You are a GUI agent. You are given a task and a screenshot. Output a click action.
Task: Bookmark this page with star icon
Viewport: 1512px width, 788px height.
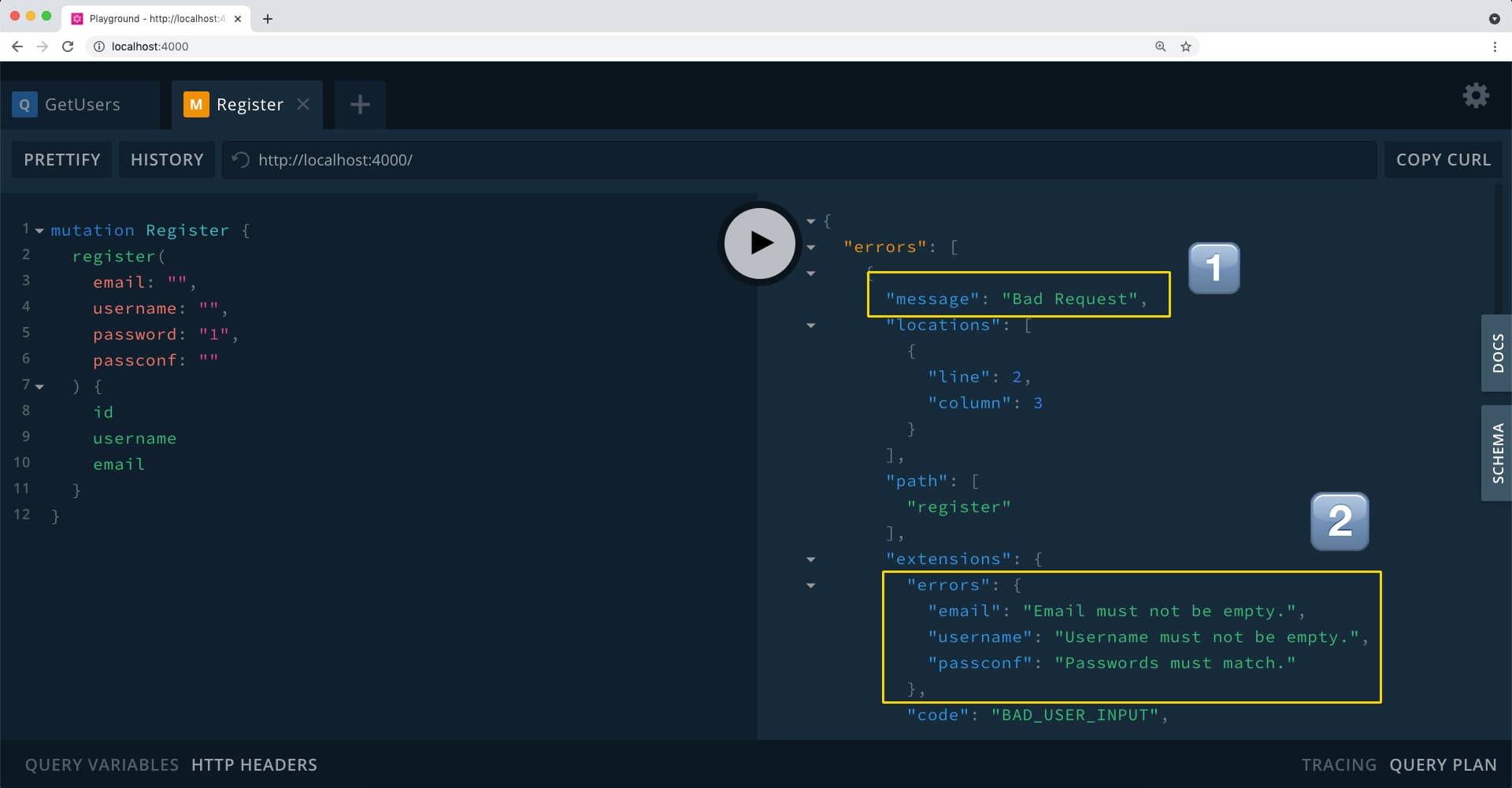coord(1185,46)
